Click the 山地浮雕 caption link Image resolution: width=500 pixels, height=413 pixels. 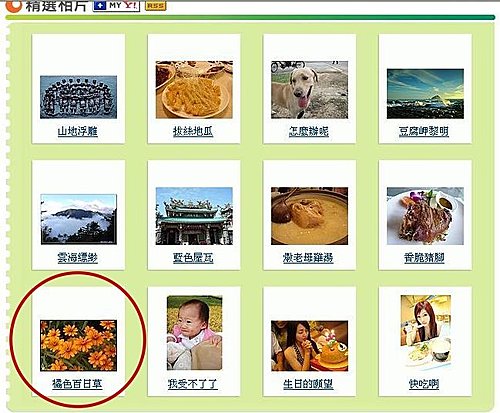78,132
